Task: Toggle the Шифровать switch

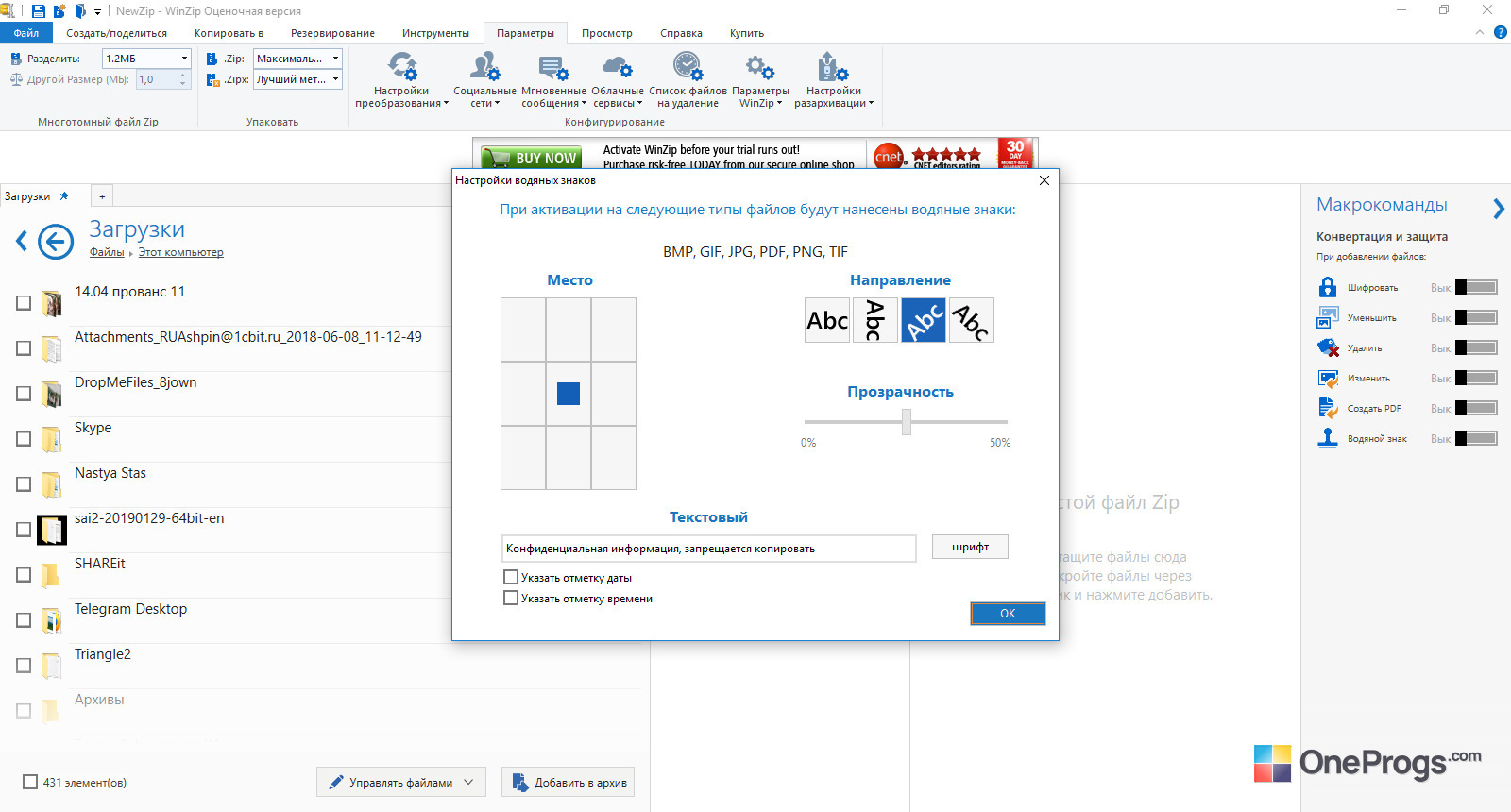Action: click(x=1476, y=287)
